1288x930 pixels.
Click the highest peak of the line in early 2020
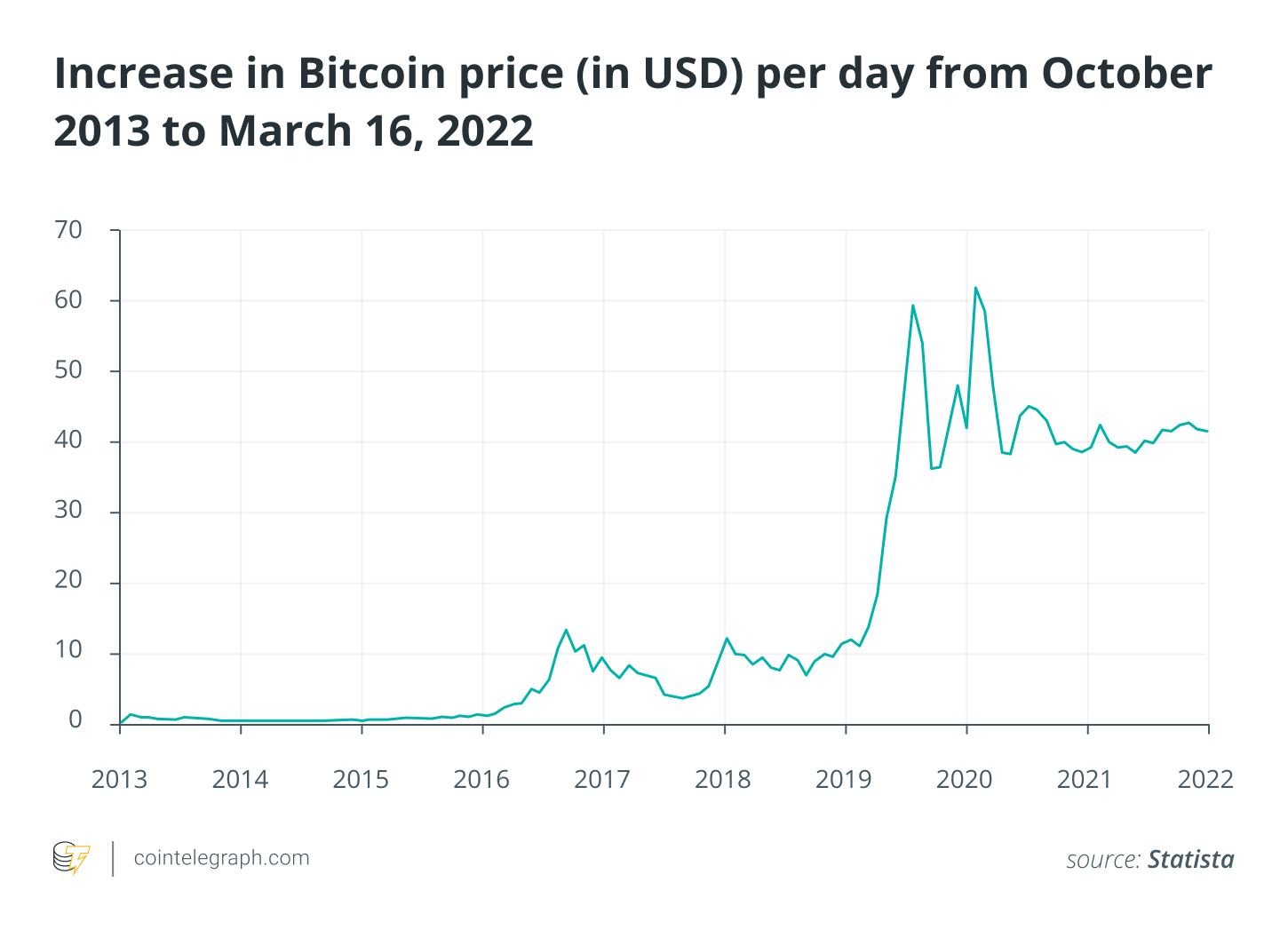[975, 288]
